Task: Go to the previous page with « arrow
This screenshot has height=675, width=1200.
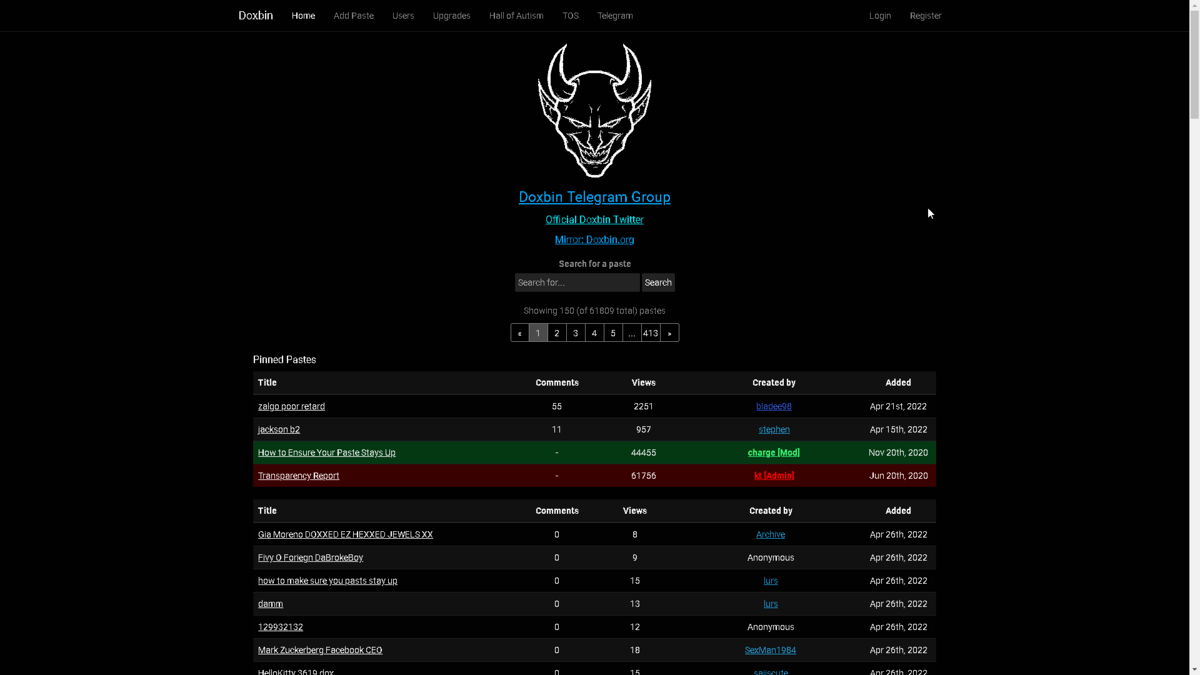Action: click(519, 333)
